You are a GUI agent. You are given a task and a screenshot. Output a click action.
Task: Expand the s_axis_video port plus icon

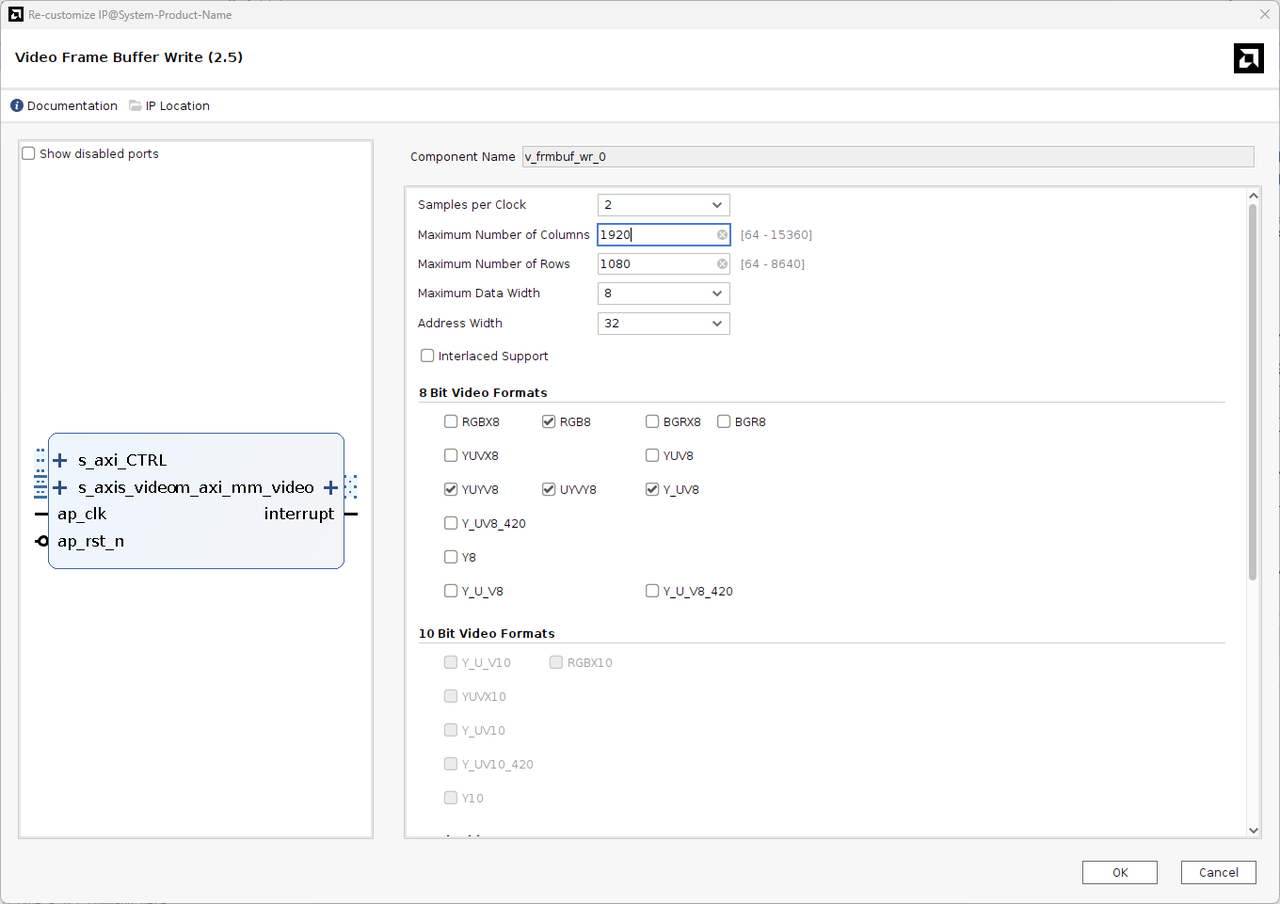[x=60, y=488]
